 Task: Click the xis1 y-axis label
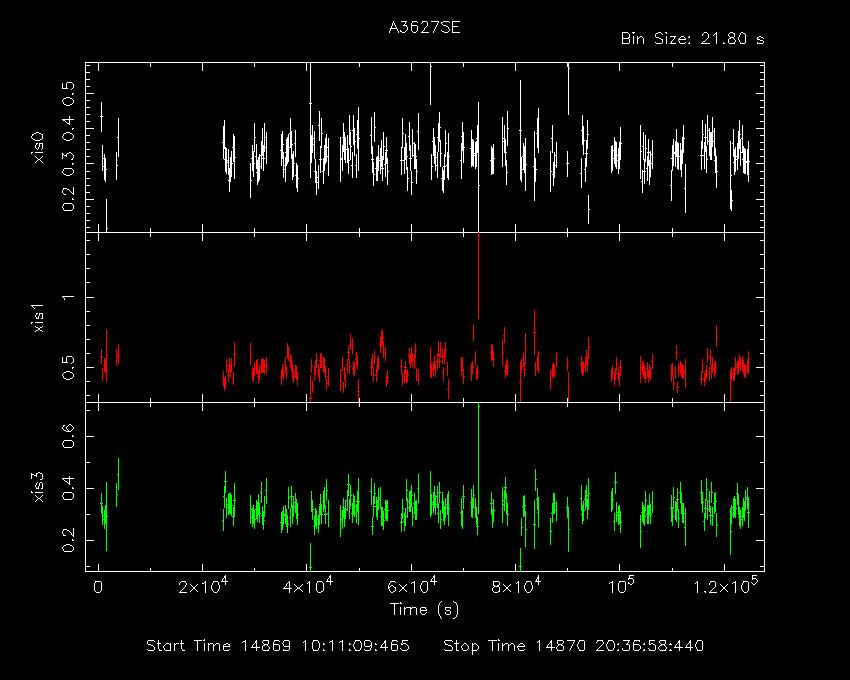(x=38, y=318)
